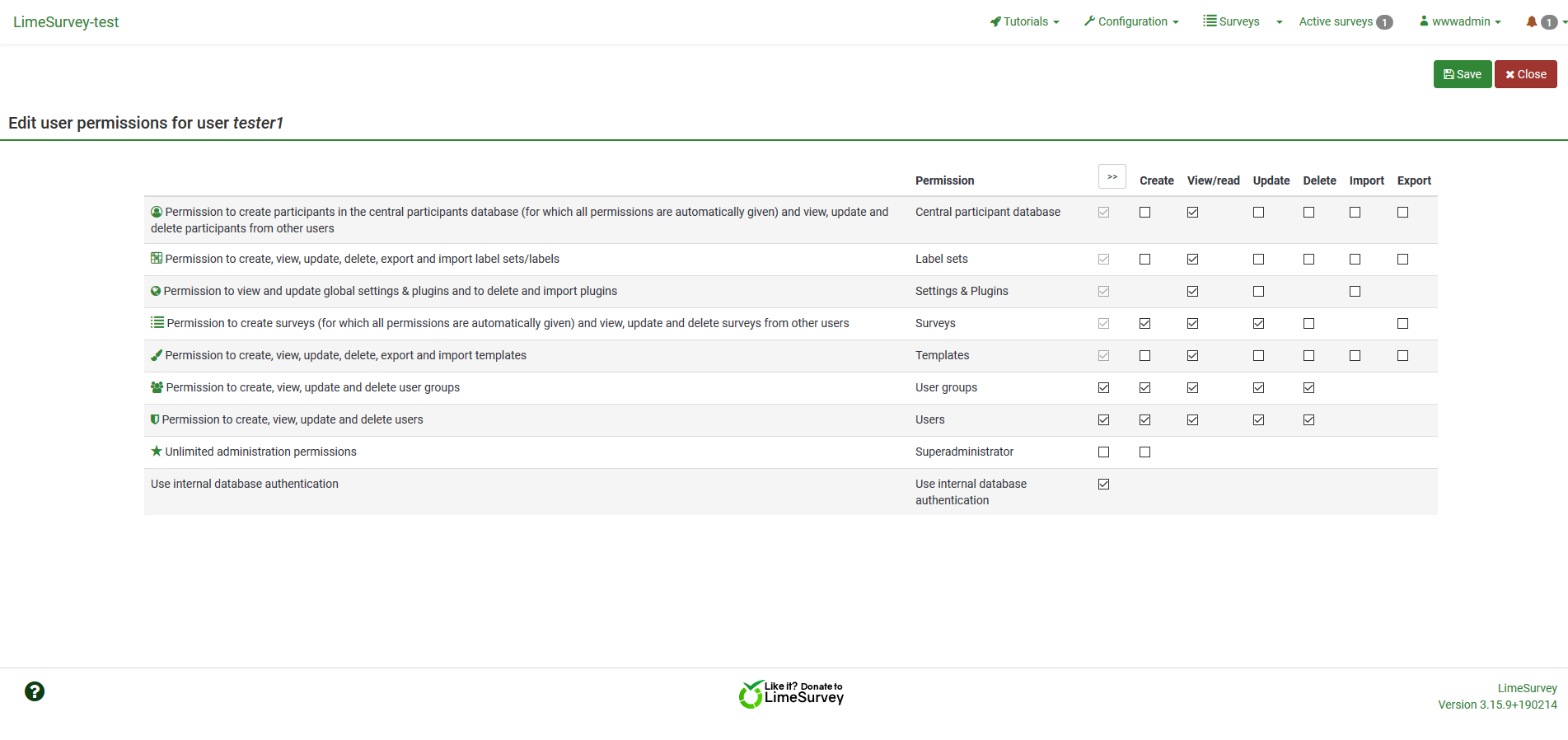Click the participant icon in the central participants row

point(157,212)
